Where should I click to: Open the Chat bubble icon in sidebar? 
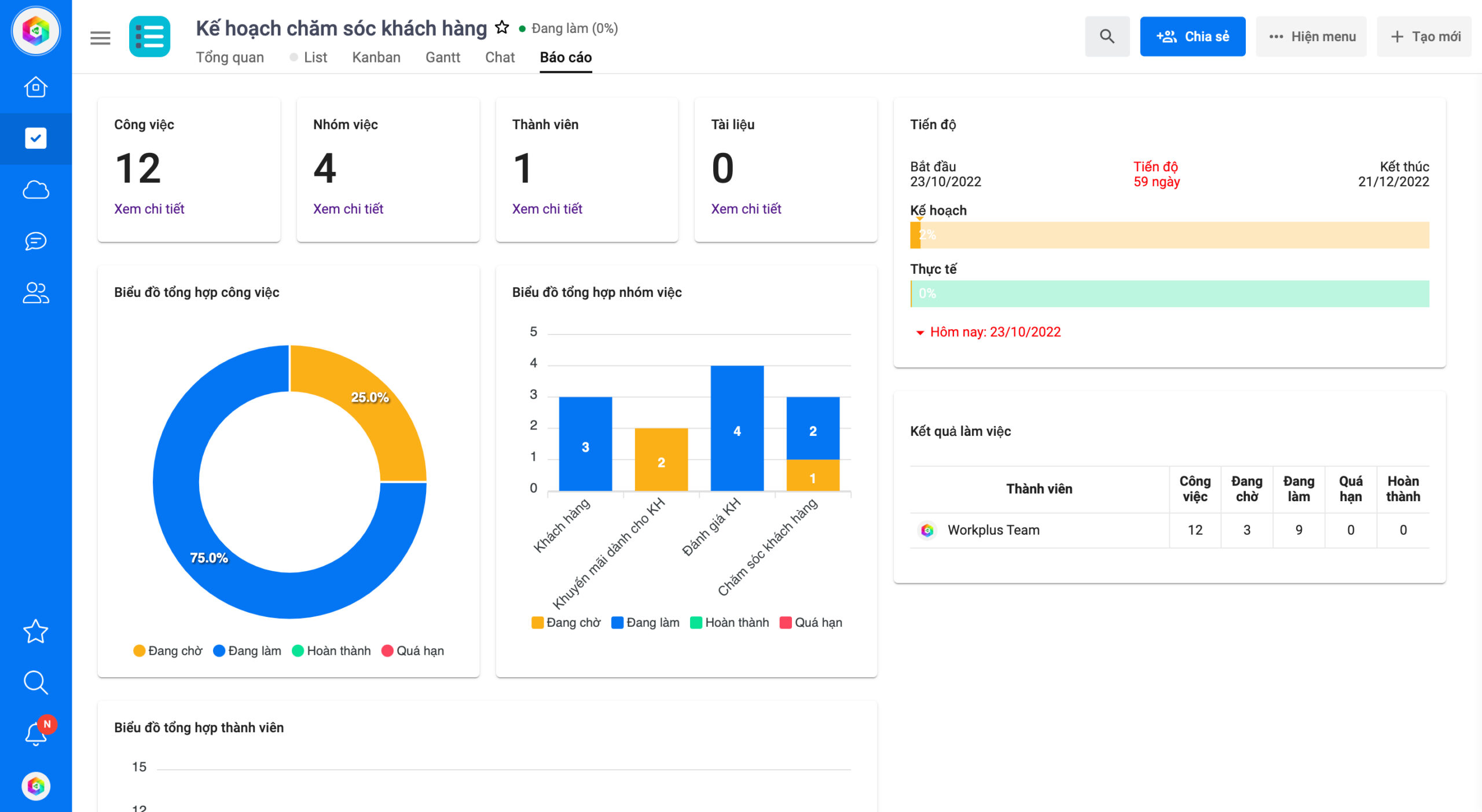[36, 241]
